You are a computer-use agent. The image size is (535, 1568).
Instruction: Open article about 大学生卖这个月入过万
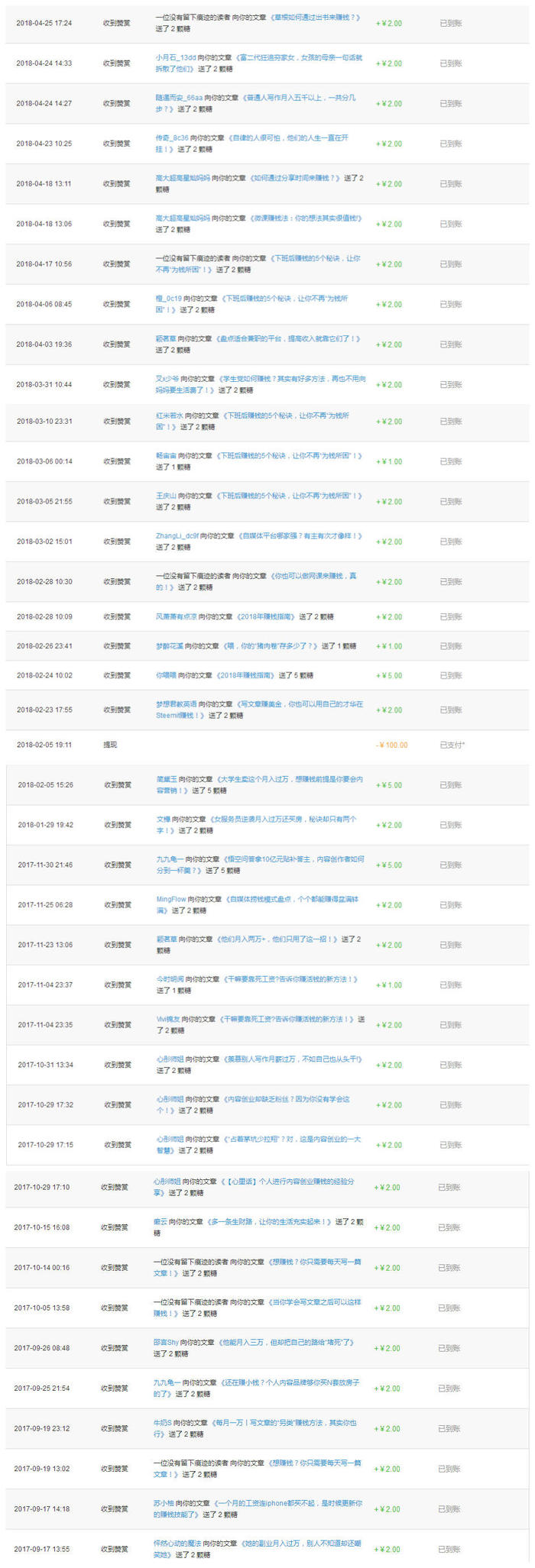tap(260, 785)
